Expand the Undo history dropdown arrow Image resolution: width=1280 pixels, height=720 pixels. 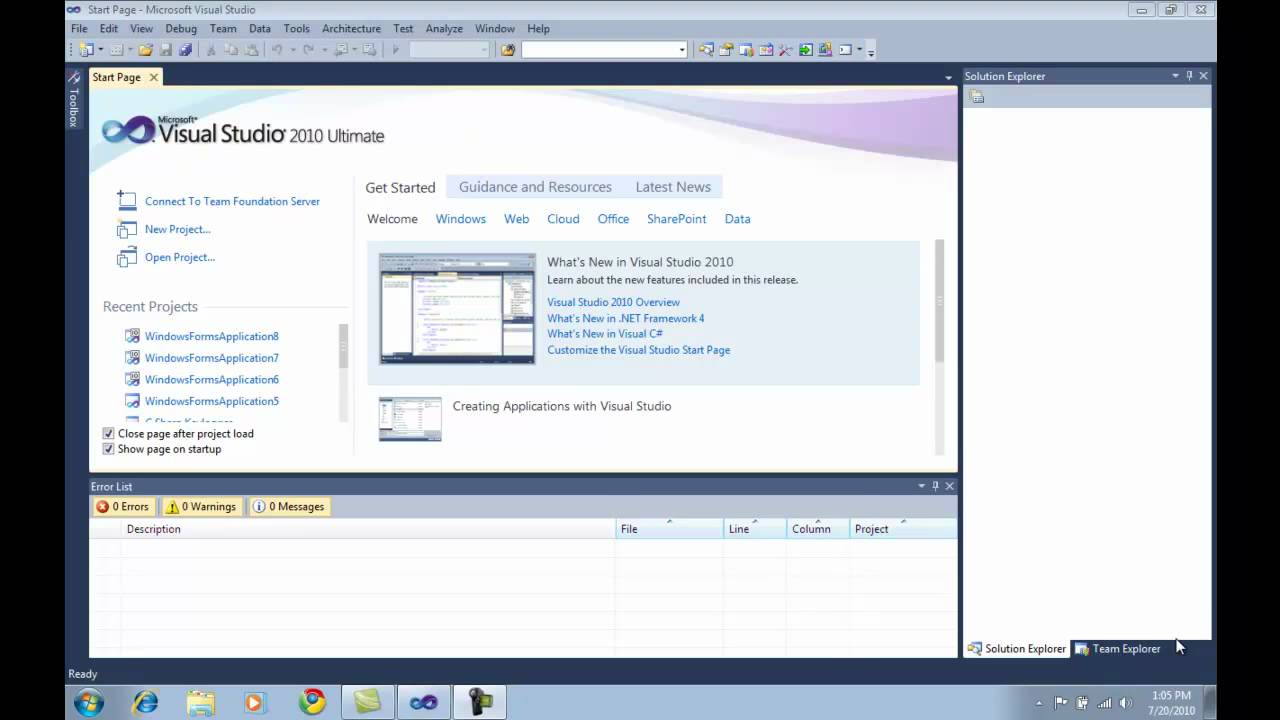(x=293, y=50)
